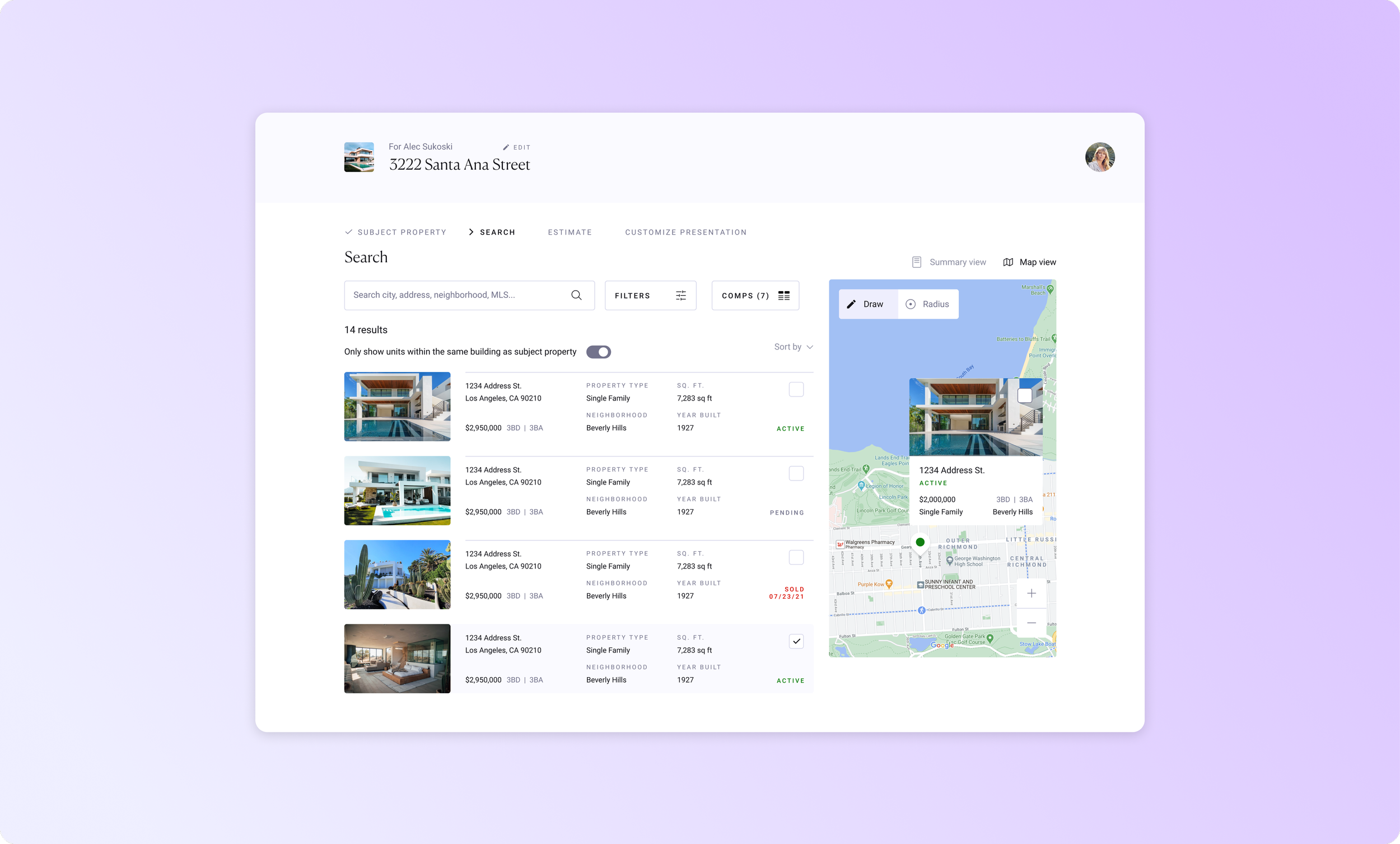Toggle the same-building units switch off

click(x=598, y=352)
